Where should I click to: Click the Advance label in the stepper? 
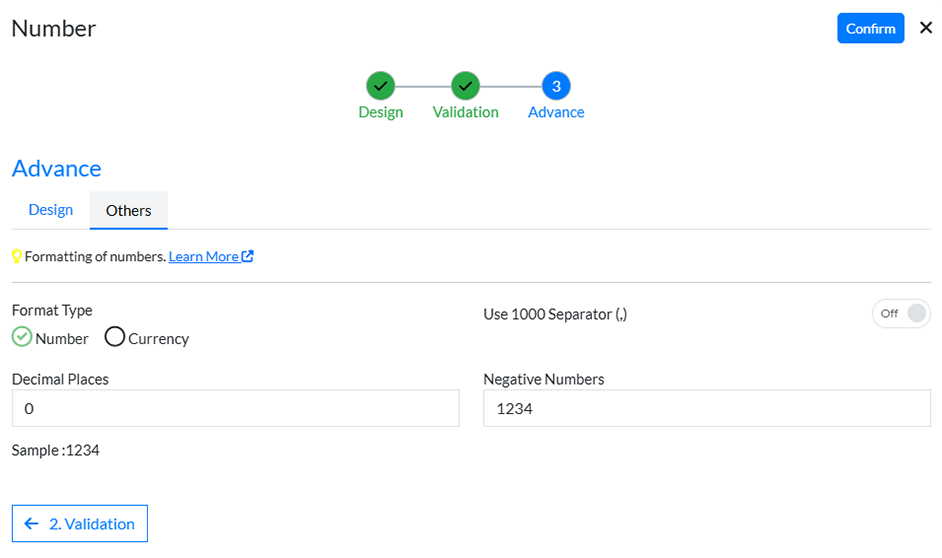coord(556,112)
